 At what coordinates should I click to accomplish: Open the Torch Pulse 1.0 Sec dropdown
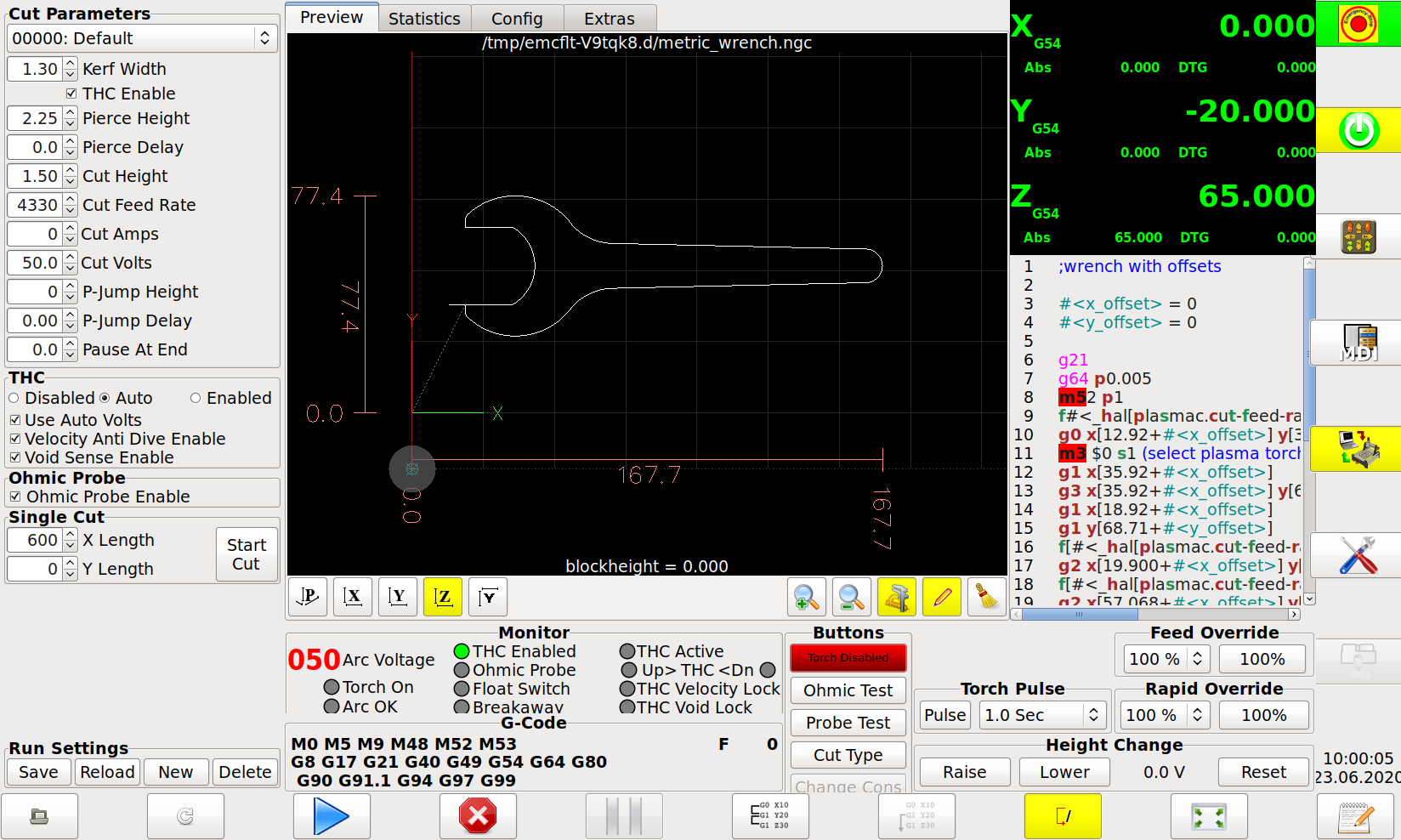pyautogui.click(x=1042, y=715)
